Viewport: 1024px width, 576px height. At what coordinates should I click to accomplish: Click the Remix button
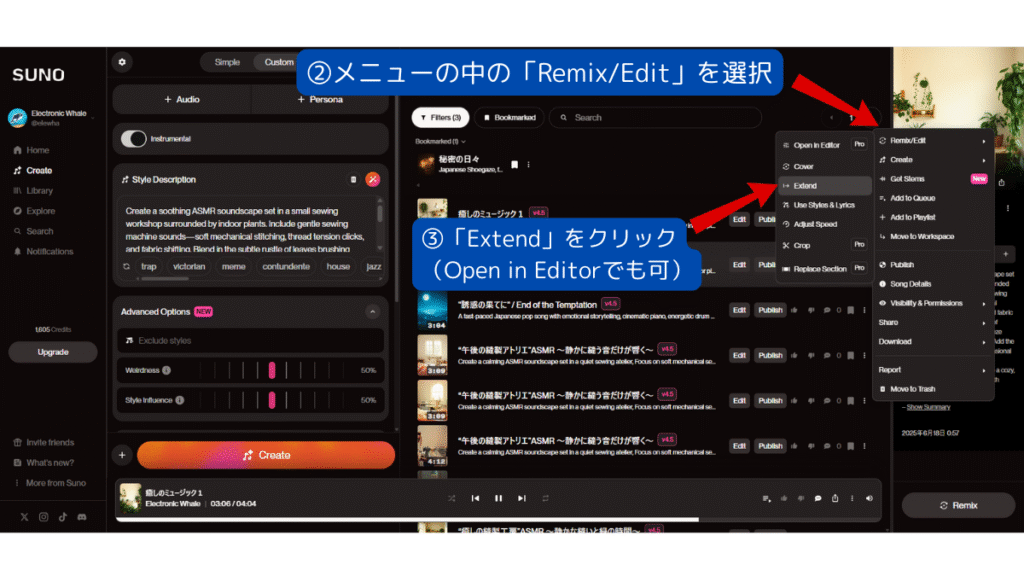958,505
